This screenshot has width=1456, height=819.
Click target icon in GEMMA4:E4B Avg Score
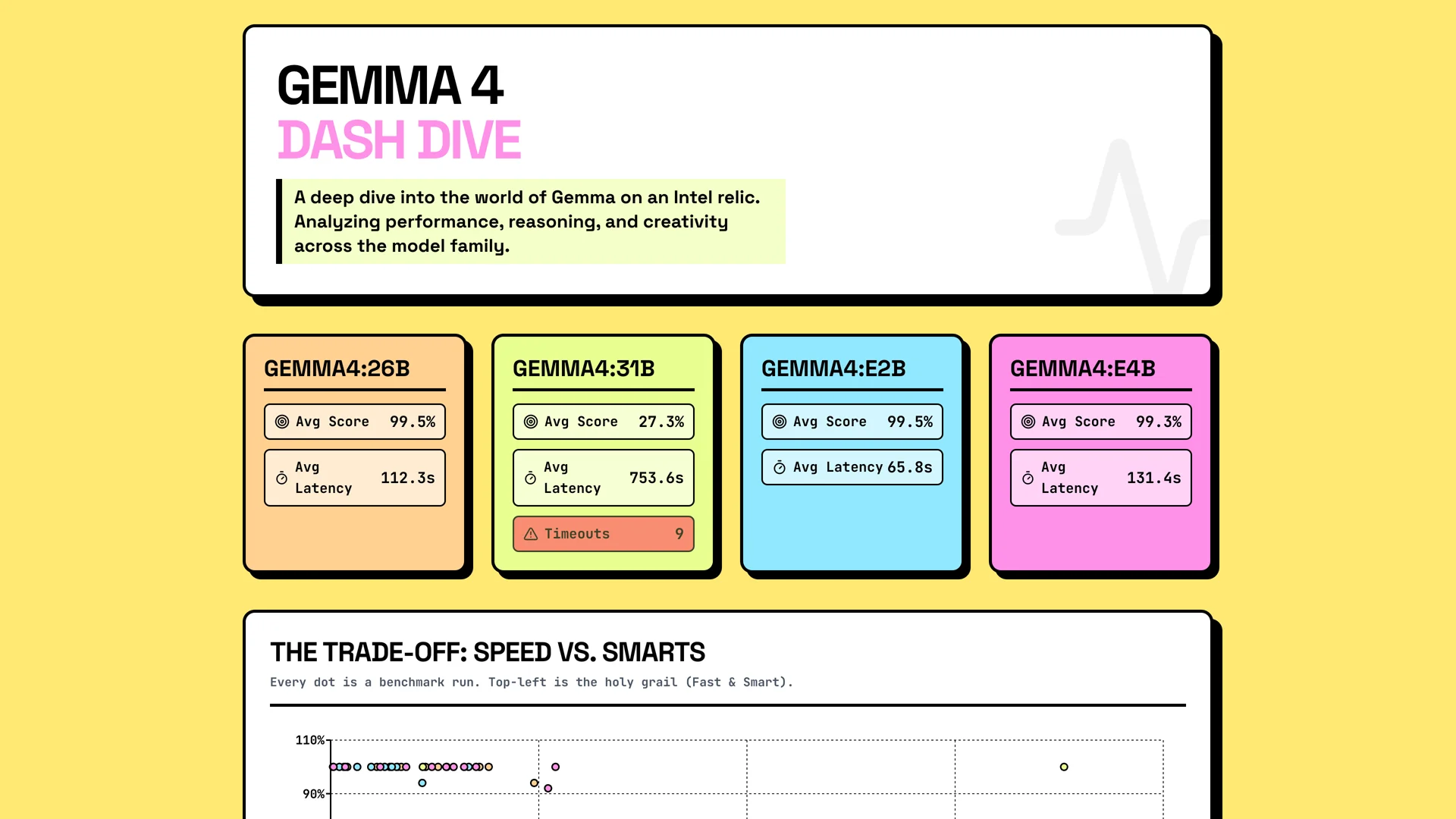click(x=1028, y=422)
